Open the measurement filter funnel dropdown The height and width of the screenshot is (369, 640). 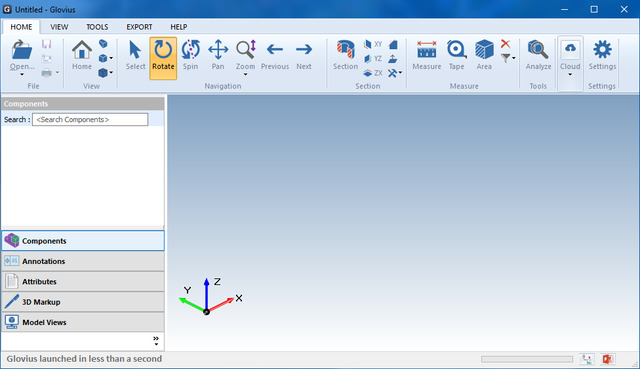click(x=508, y=58)
